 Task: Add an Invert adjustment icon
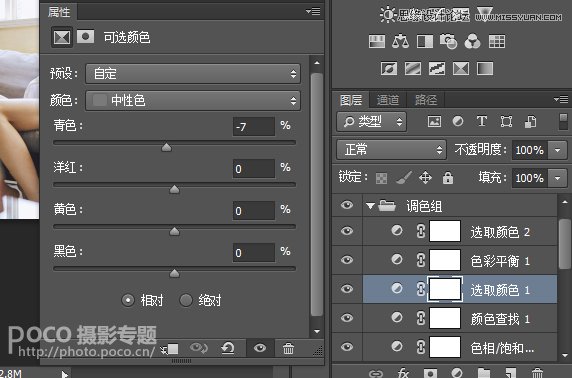pos(389,68)
